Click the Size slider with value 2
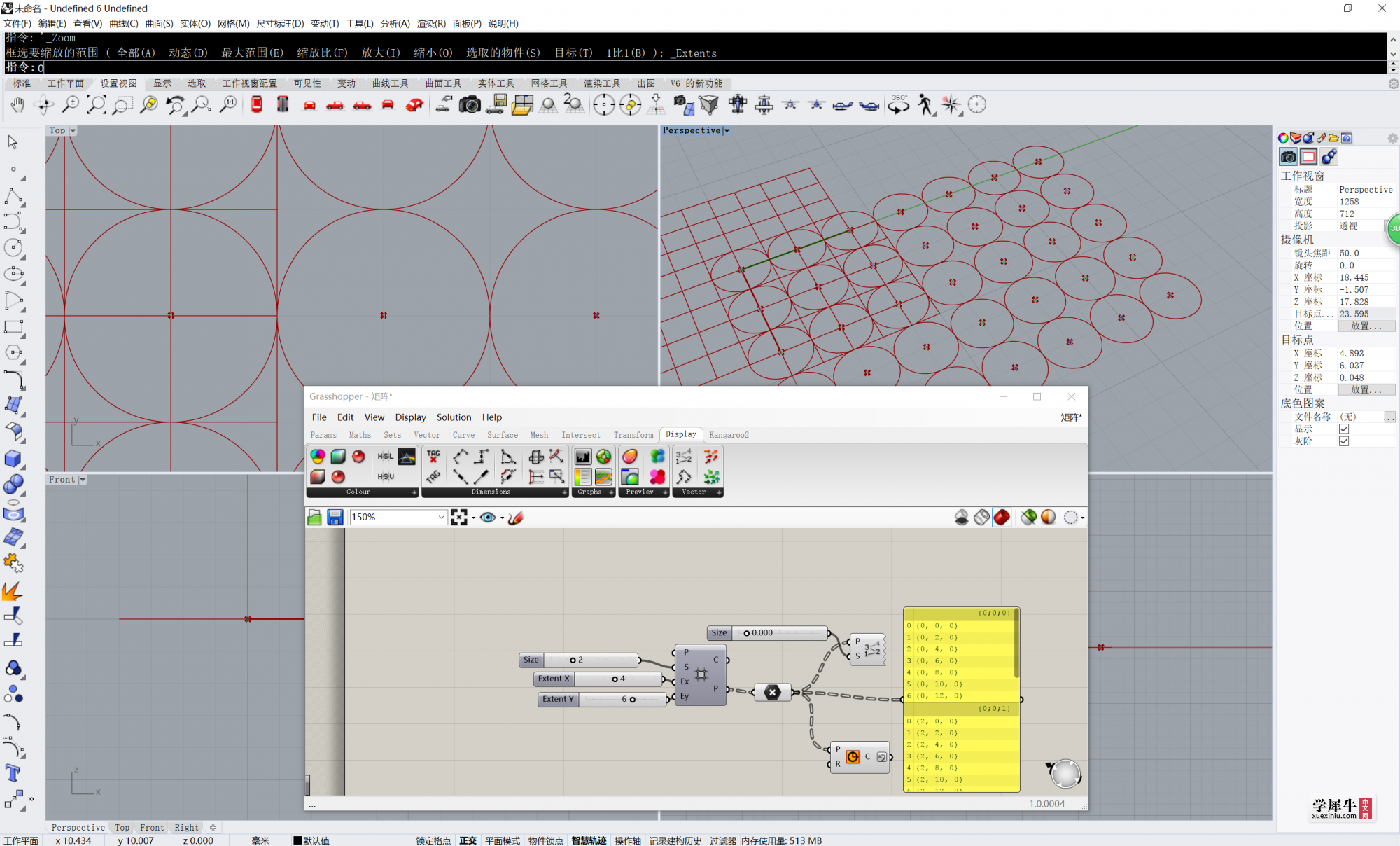The width and height of the screenshot is (1400, 846). tap(579, 660)
